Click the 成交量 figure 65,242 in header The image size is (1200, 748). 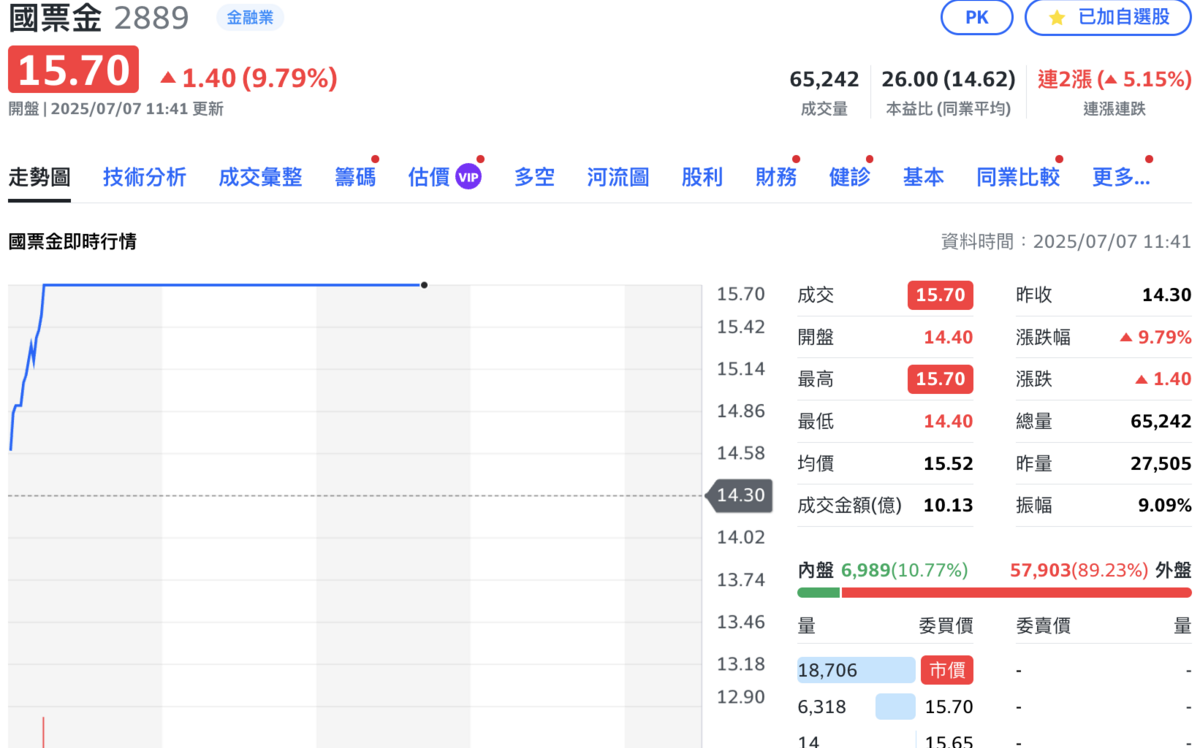coord(825,79)
